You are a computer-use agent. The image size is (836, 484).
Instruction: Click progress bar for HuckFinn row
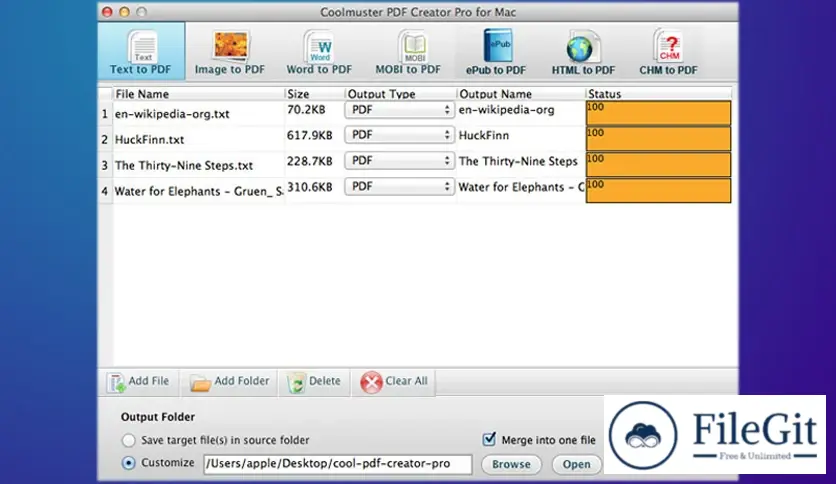pos(658,139)
